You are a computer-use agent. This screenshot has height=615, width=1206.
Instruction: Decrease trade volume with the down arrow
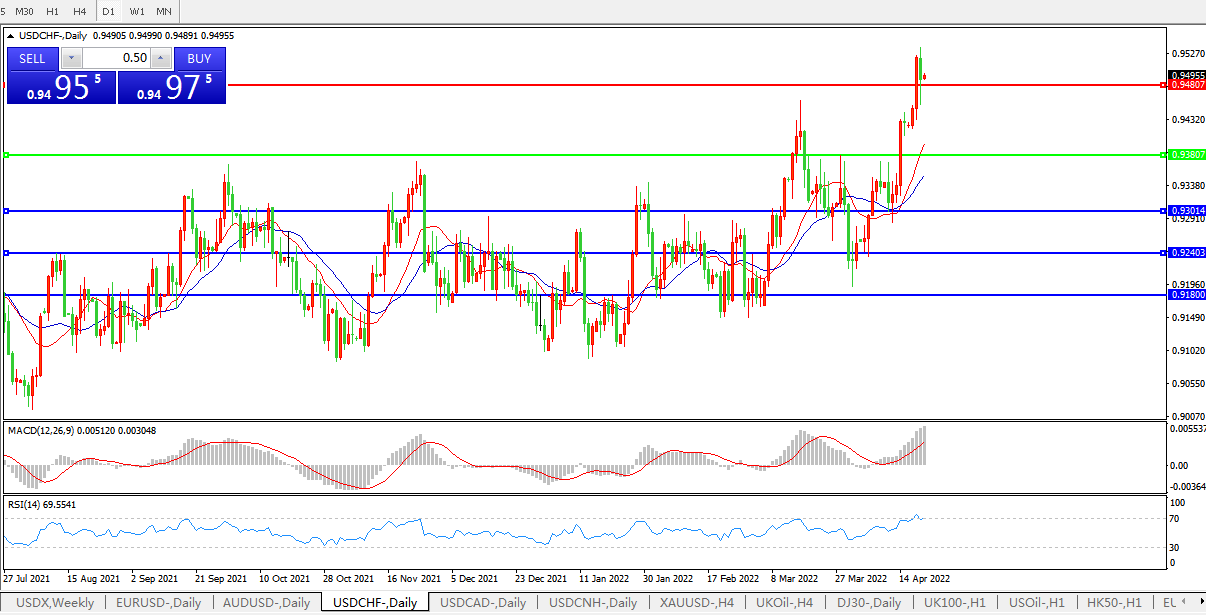[69, 58]
